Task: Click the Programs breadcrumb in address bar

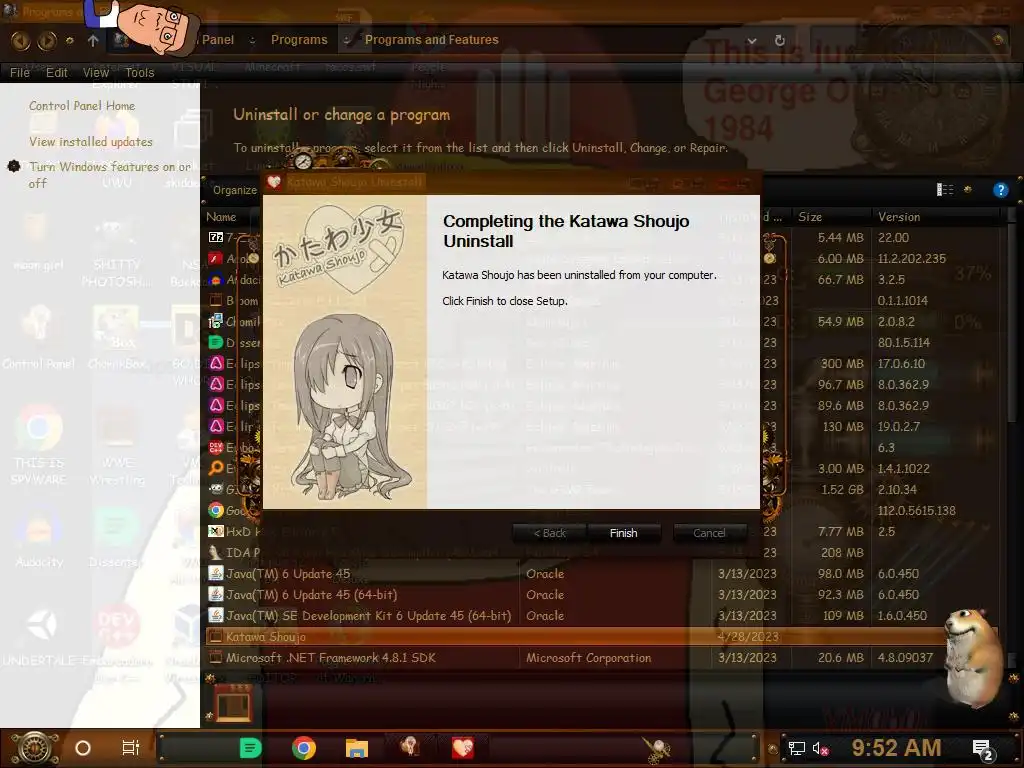Action: tap(299, 40)
